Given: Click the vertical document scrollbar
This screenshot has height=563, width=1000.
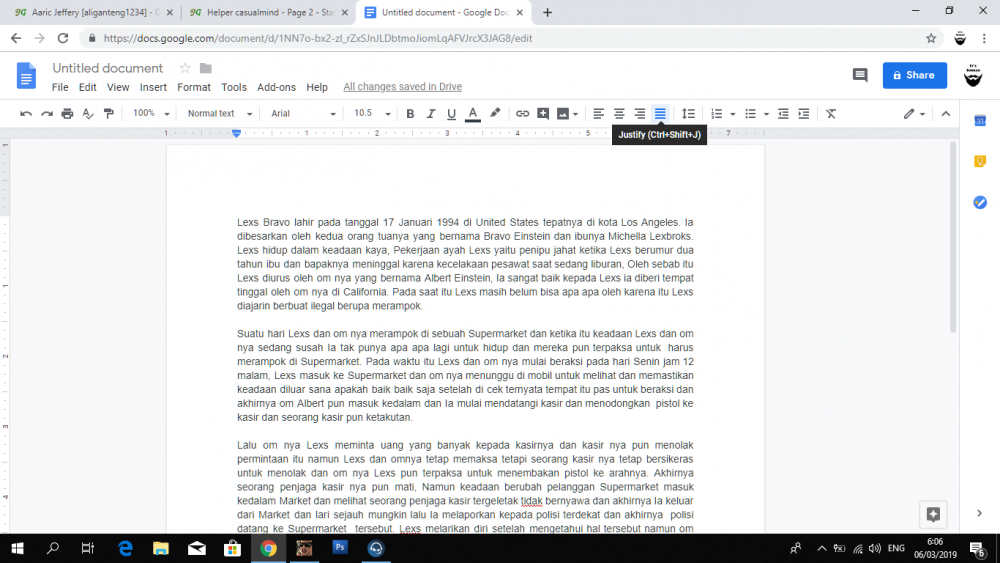Looking at the screenshot, I should [x=953, y=237].
